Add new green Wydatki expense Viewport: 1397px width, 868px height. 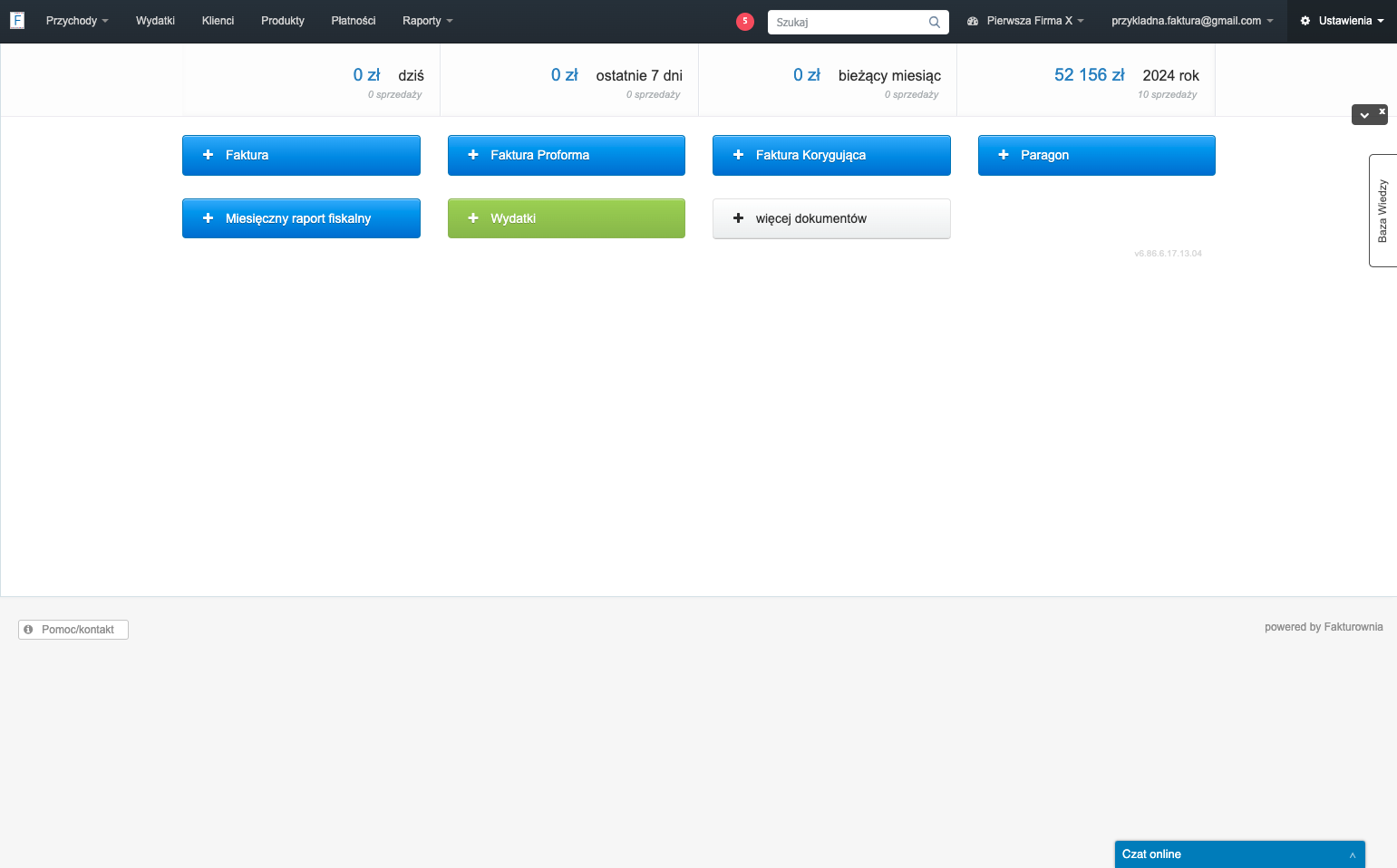[x=567, y=218]
